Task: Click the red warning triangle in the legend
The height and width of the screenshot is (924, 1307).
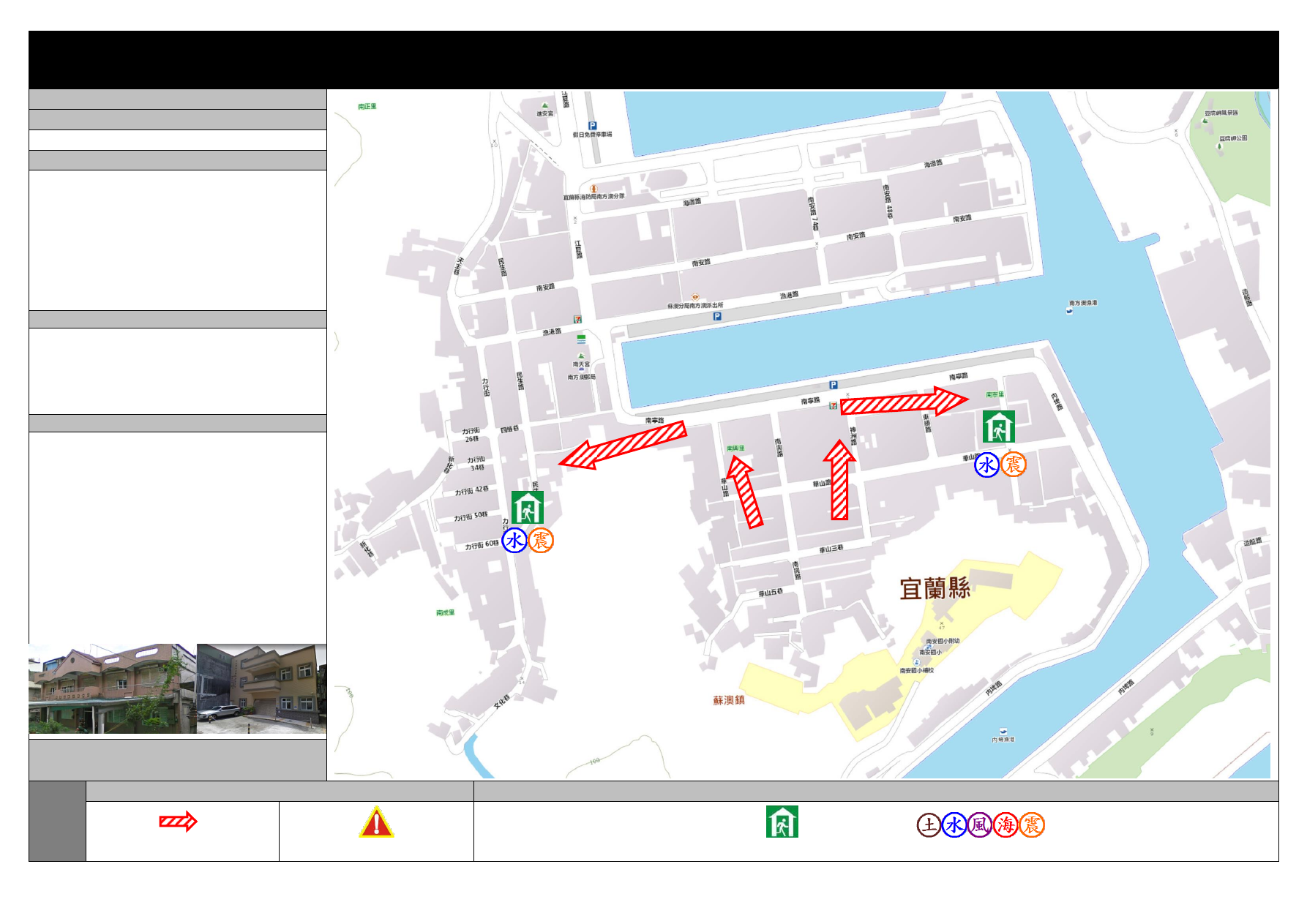Action: tap(376, 822)
